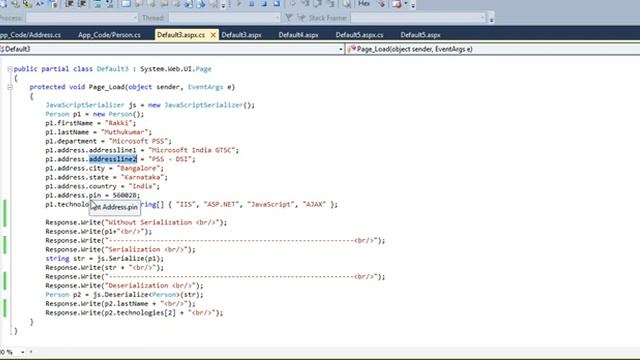
Task: Click the Decrease Indent icon
Action: [x=69, y=4]
